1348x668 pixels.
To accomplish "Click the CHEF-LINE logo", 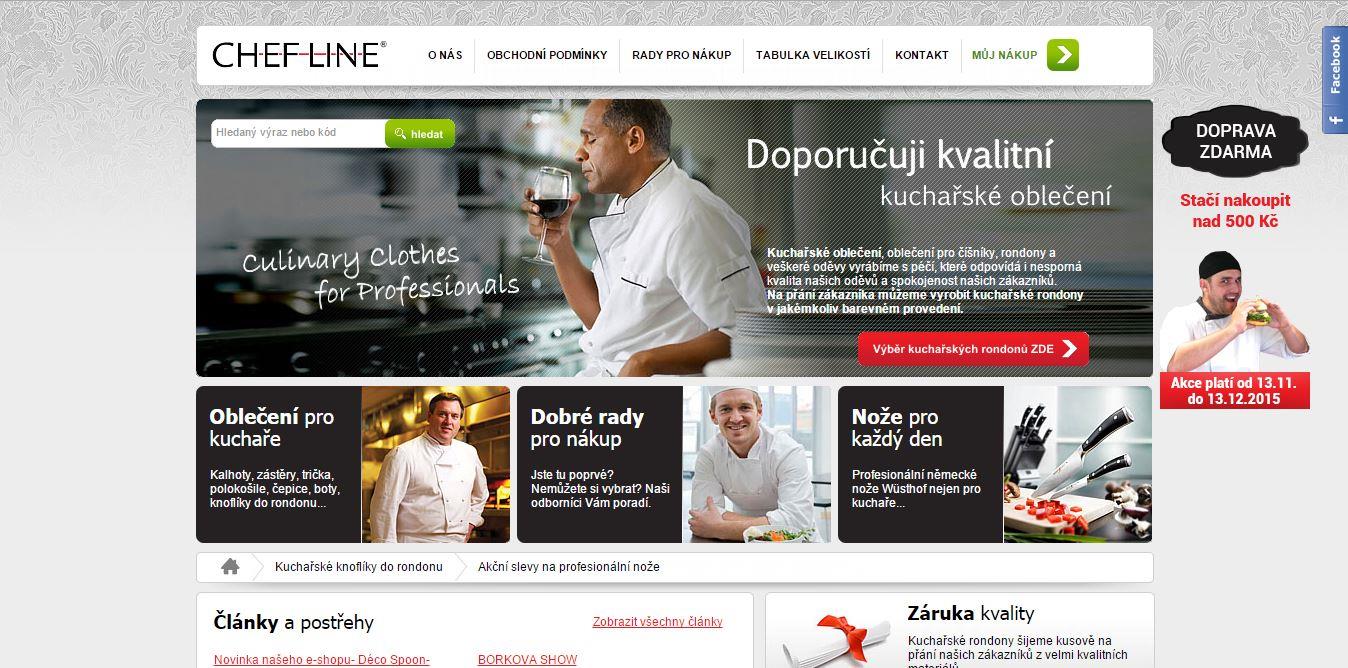I will click(299, 55).
